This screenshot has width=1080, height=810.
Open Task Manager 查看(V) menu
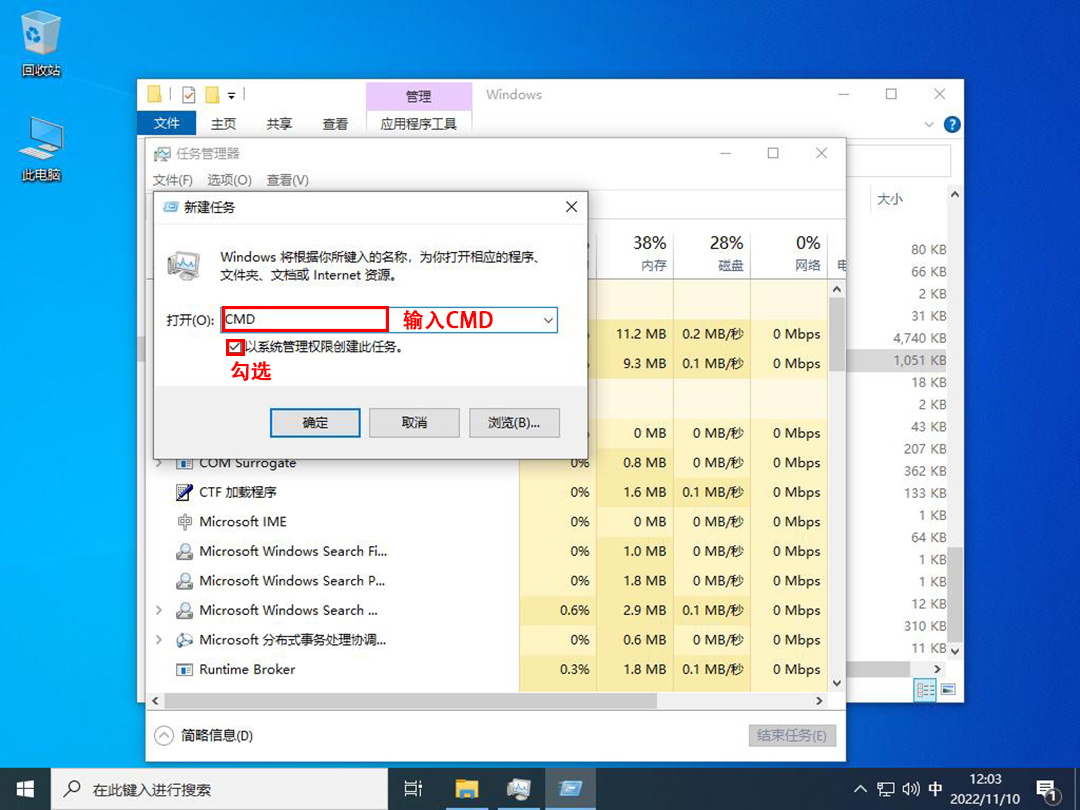coord(287,180)
